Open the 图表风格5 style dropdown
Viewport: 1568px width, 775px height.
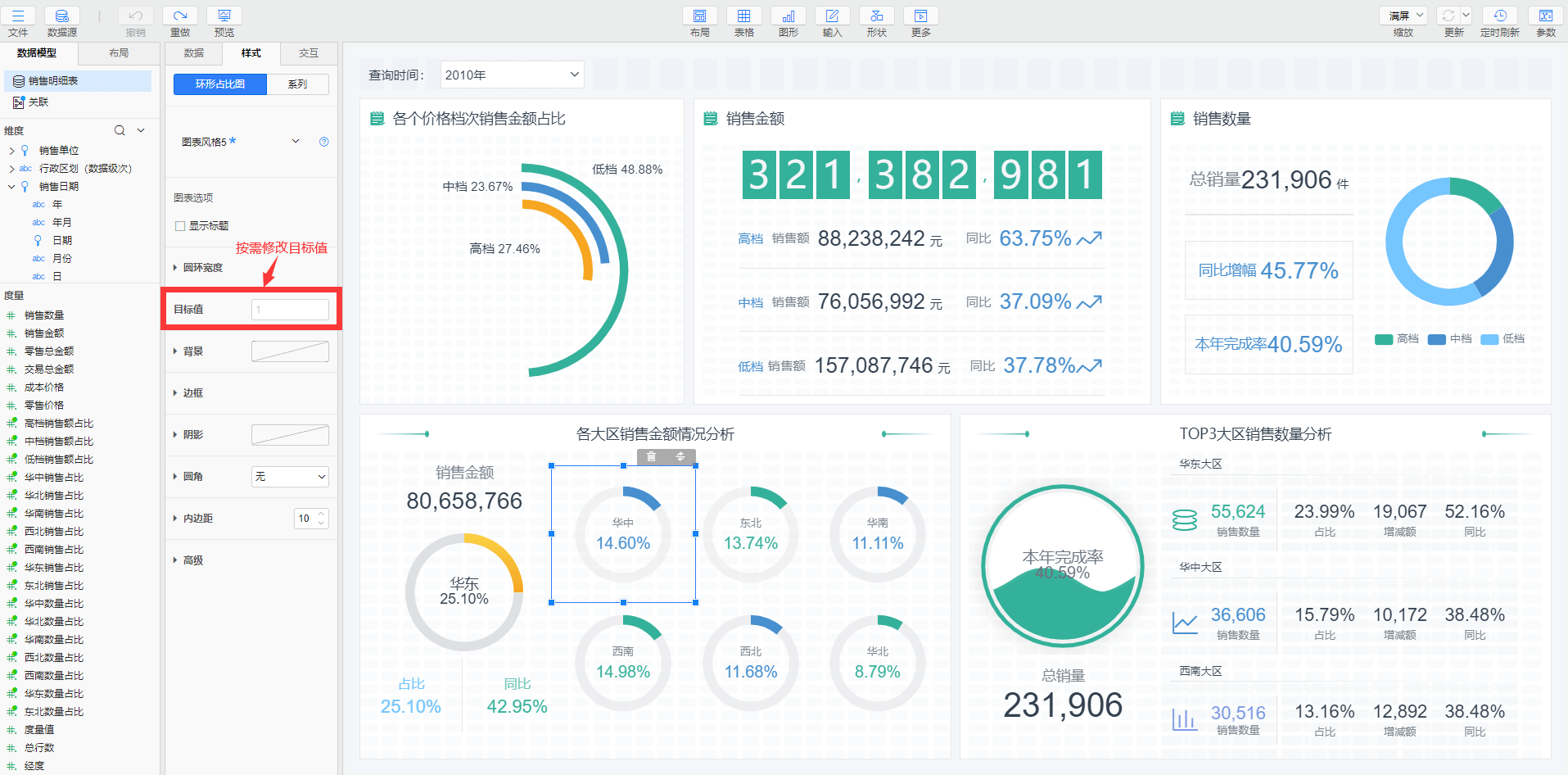click(296, 142)
